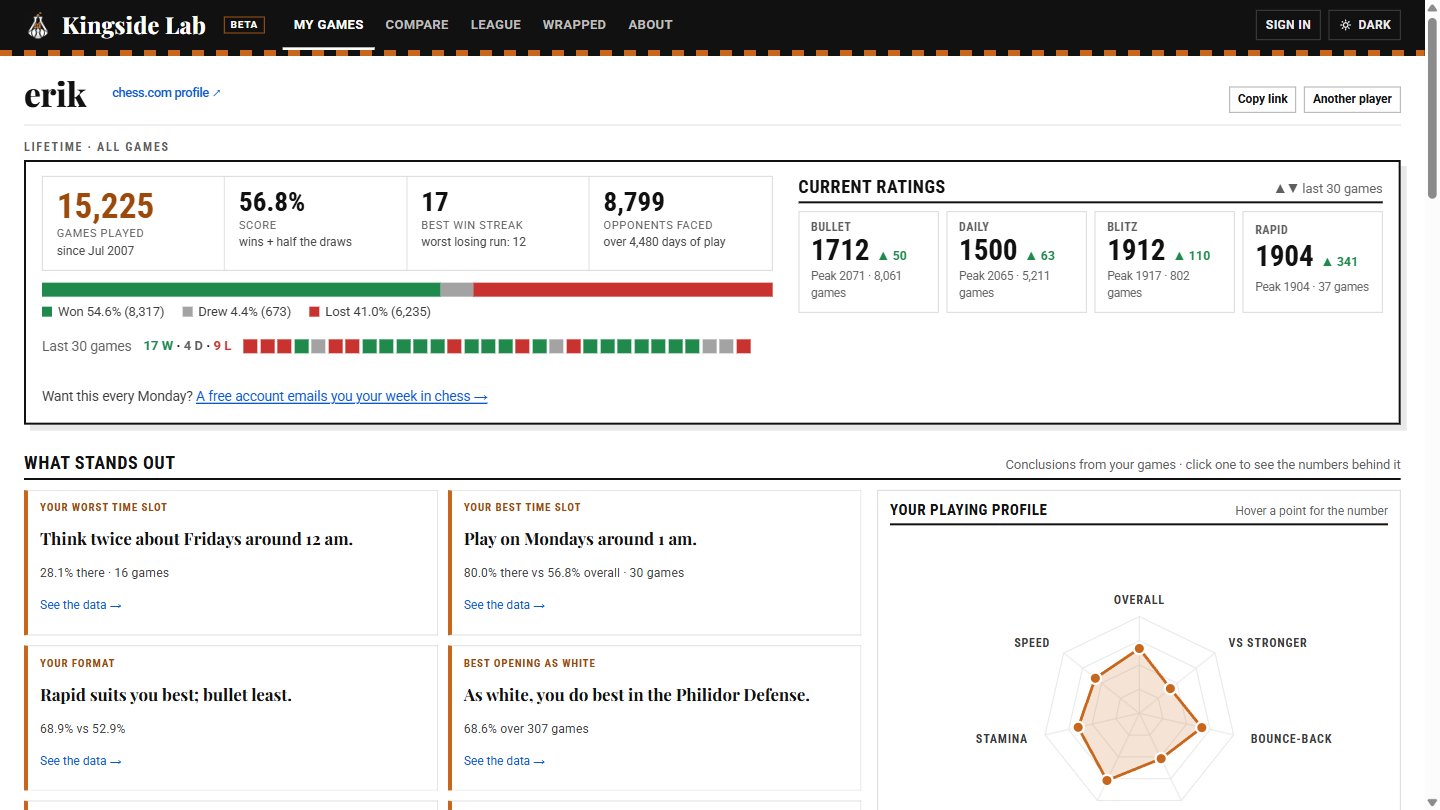Click the 15,225 games played figure
This screenshot has width=1440, height=810.
[105, 206]
